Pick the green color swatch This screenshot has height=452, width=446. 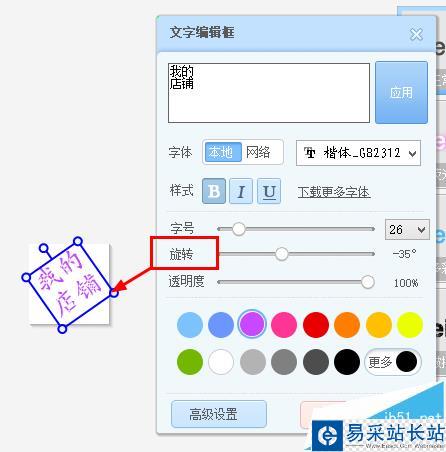click(190, 362)
